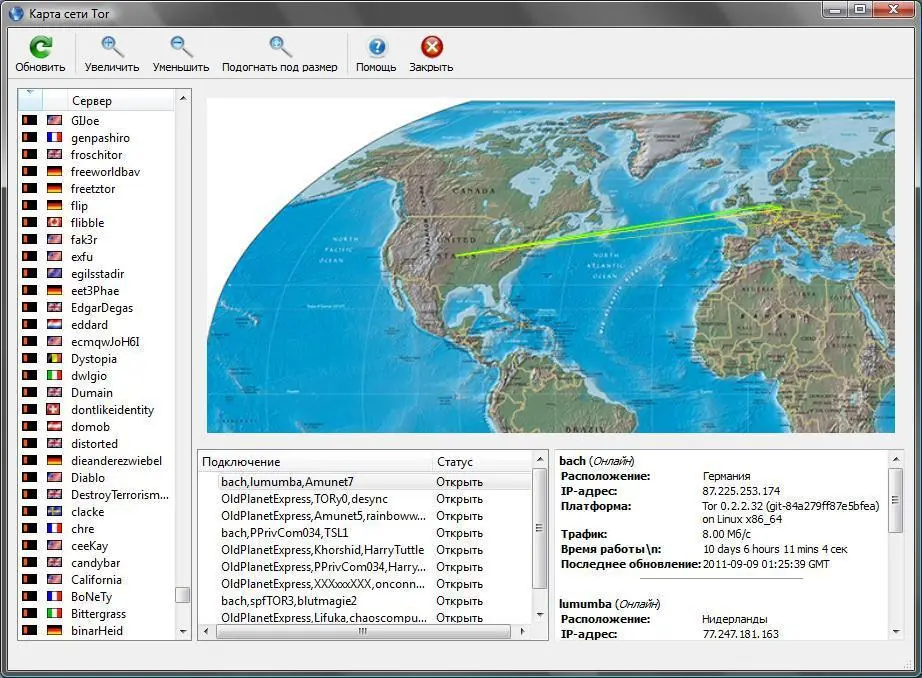This screenshot has width=922, height=678.
Task: Click the US flag next to GIJoe
Action: click(54, 120)
